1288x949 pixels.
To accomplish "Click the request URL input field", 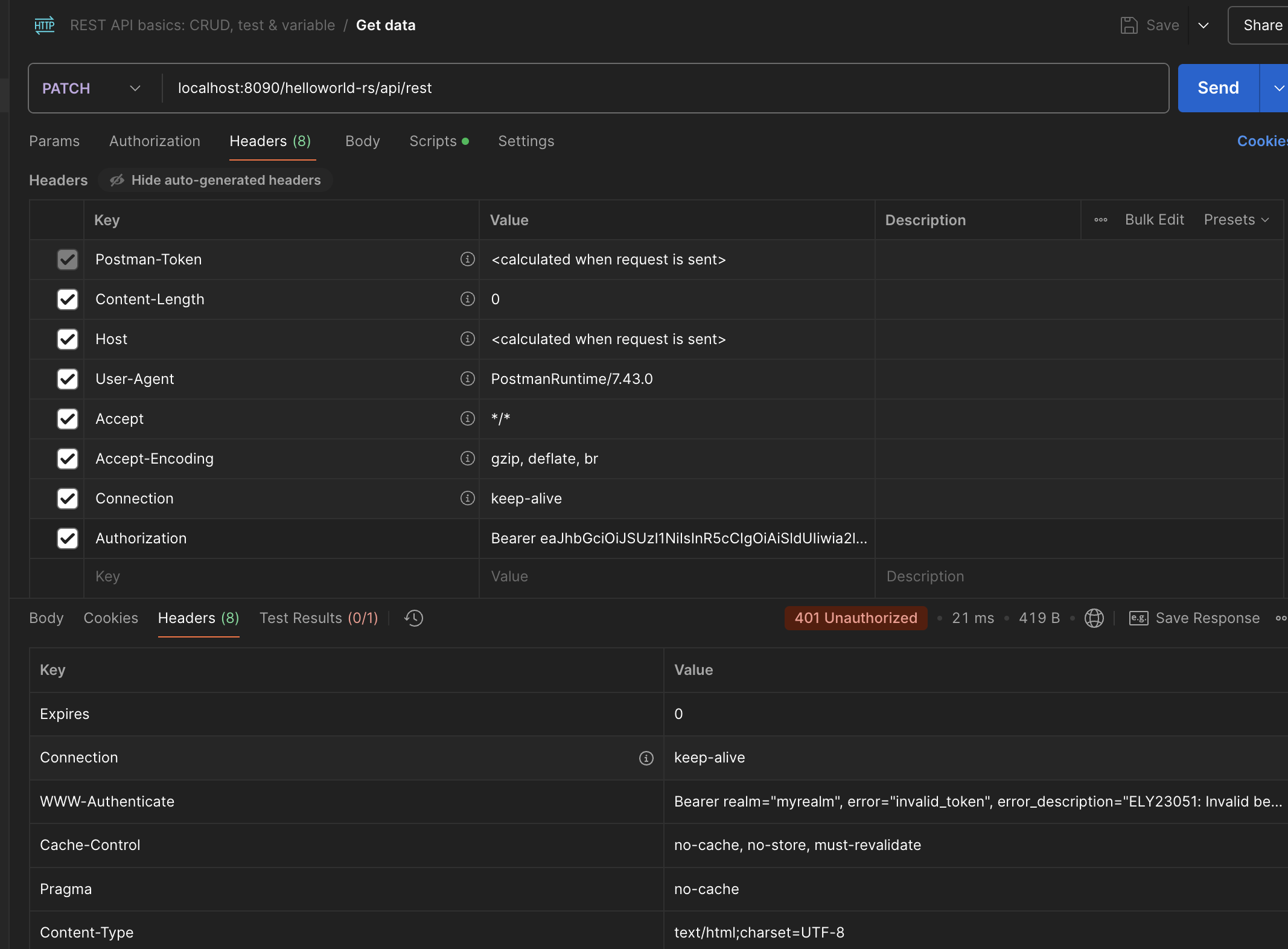I will click(664, 88).
